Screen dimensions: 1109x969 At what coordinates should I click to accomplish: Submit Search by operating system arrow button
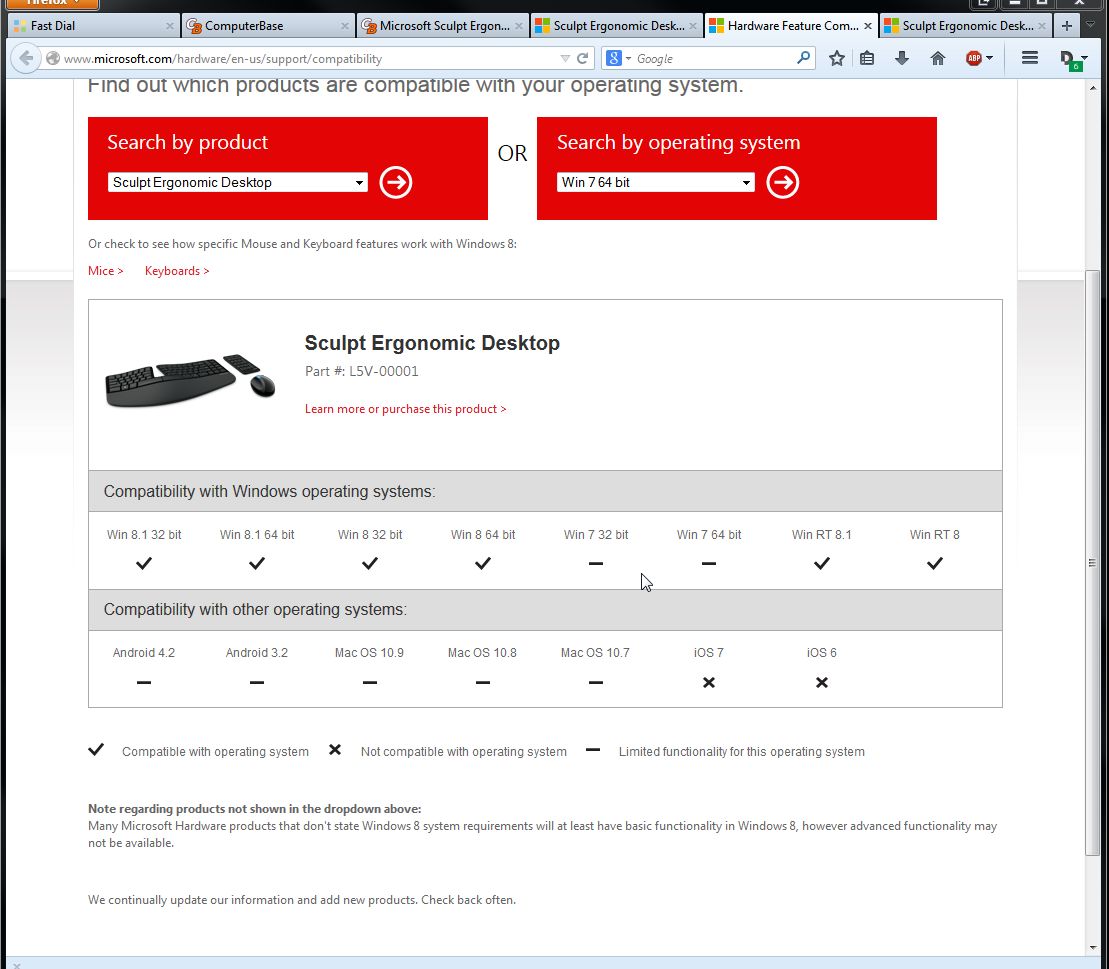coord(782,182)
